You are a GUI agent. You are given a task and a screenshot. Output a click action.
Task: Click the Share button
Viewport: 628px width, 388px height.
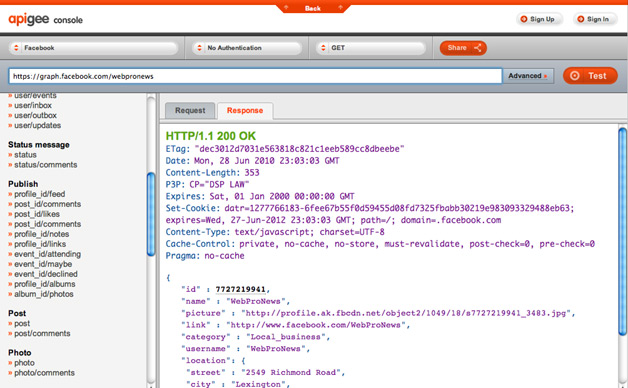tap(463, 48)
